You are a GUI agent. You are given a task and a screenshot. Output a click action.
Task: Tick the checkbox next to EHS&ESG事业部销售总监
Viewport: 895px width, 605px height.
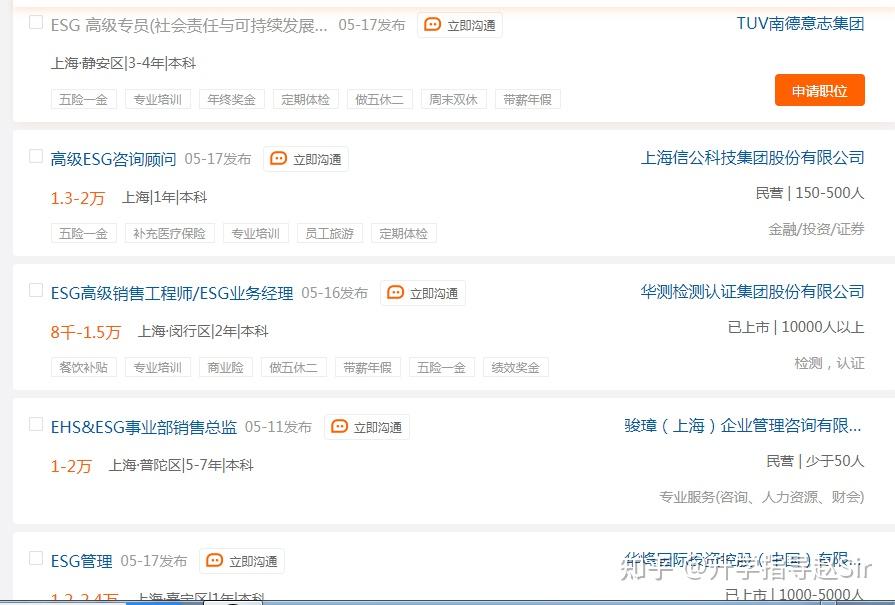tap(34, 425)
